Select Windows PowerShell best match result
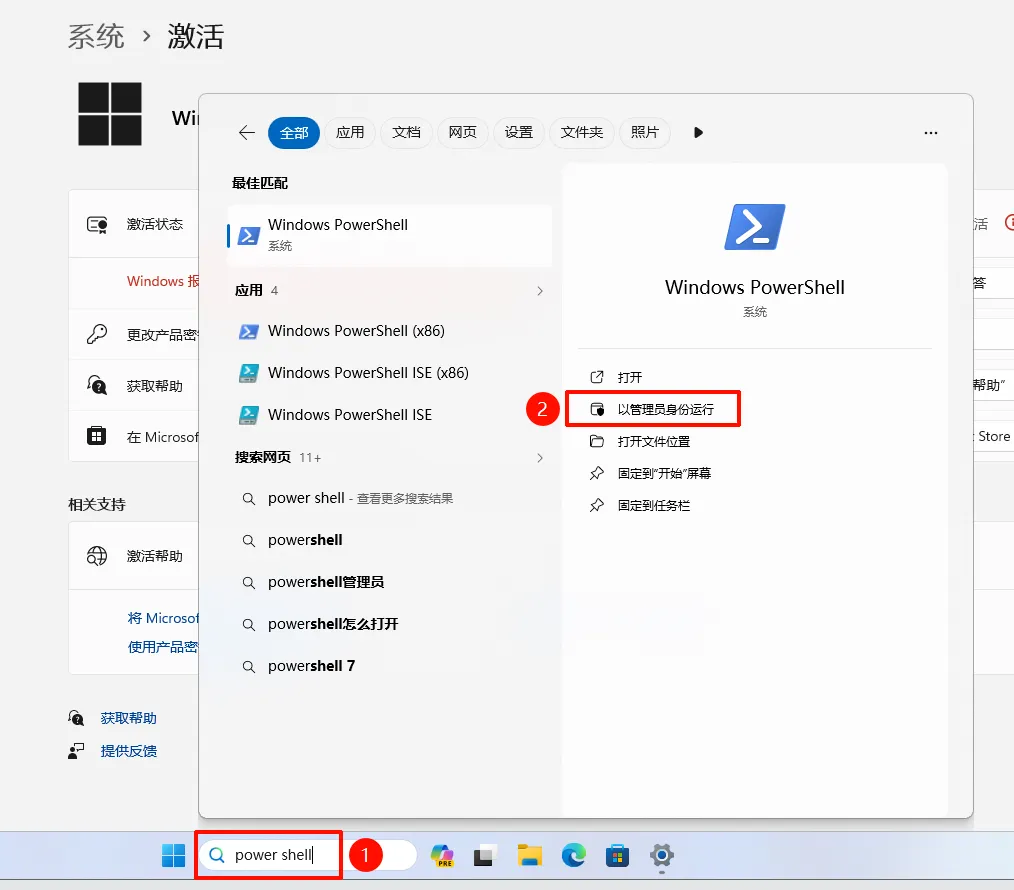The width and height of the screenshot is (1014, 890). [x=390, y=235]
